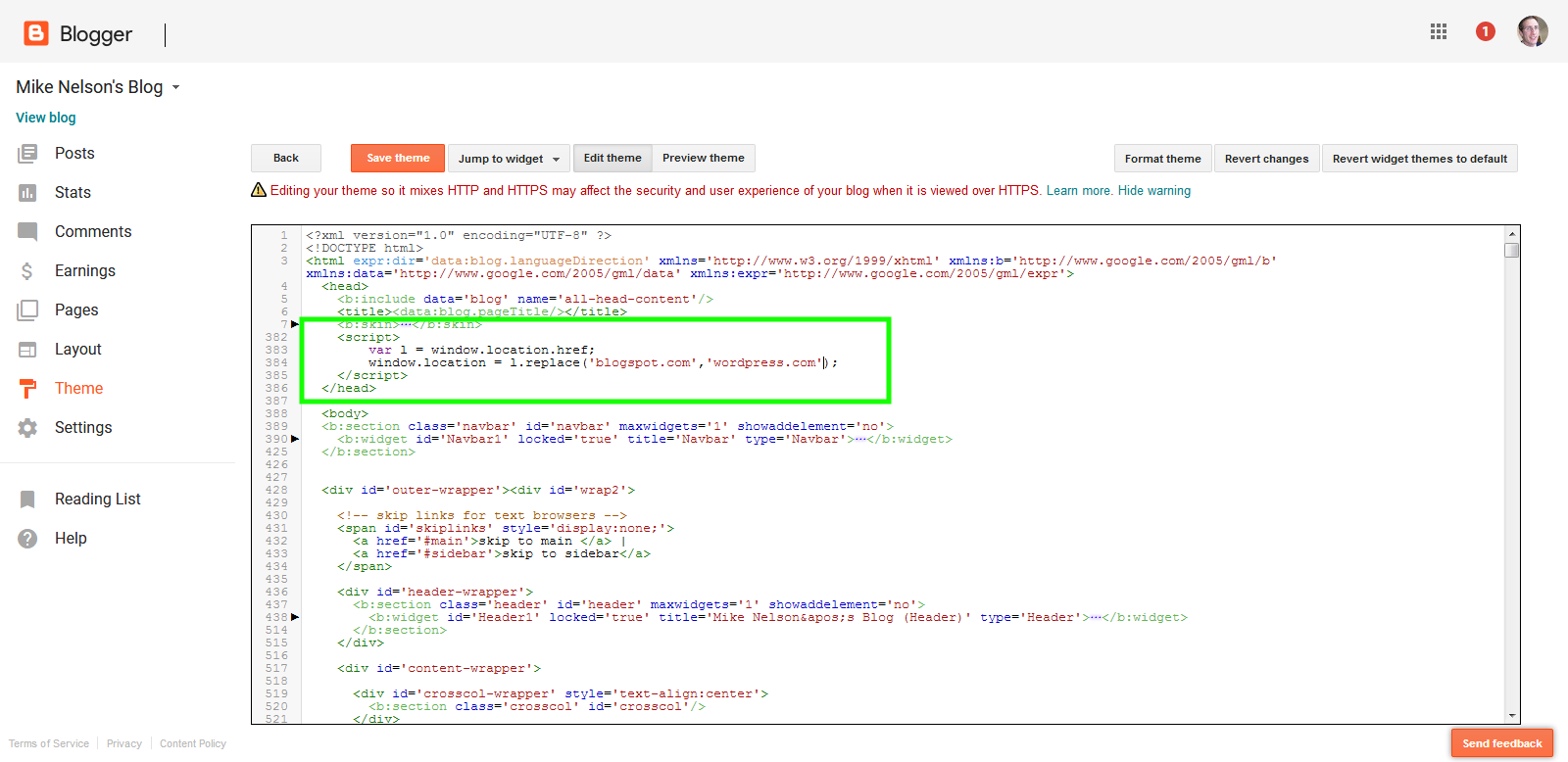Click the content-wrapper div code line
The image size is (1568, 762).
(x=439, y=668)
